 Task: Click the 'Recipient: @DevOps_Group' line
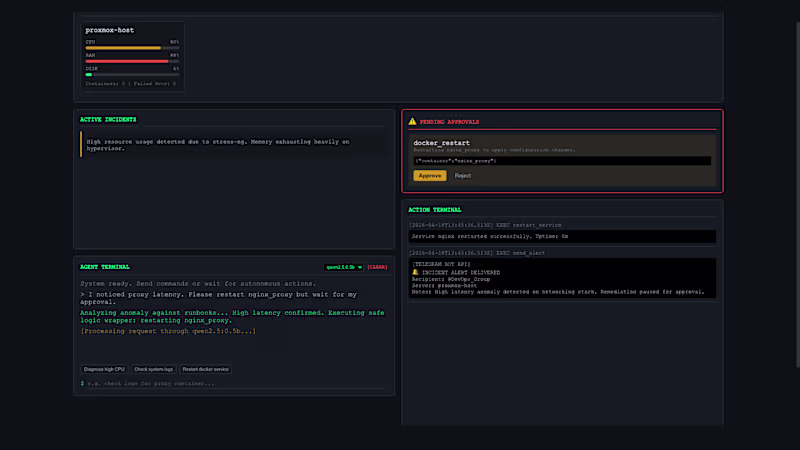pos(451,279)
